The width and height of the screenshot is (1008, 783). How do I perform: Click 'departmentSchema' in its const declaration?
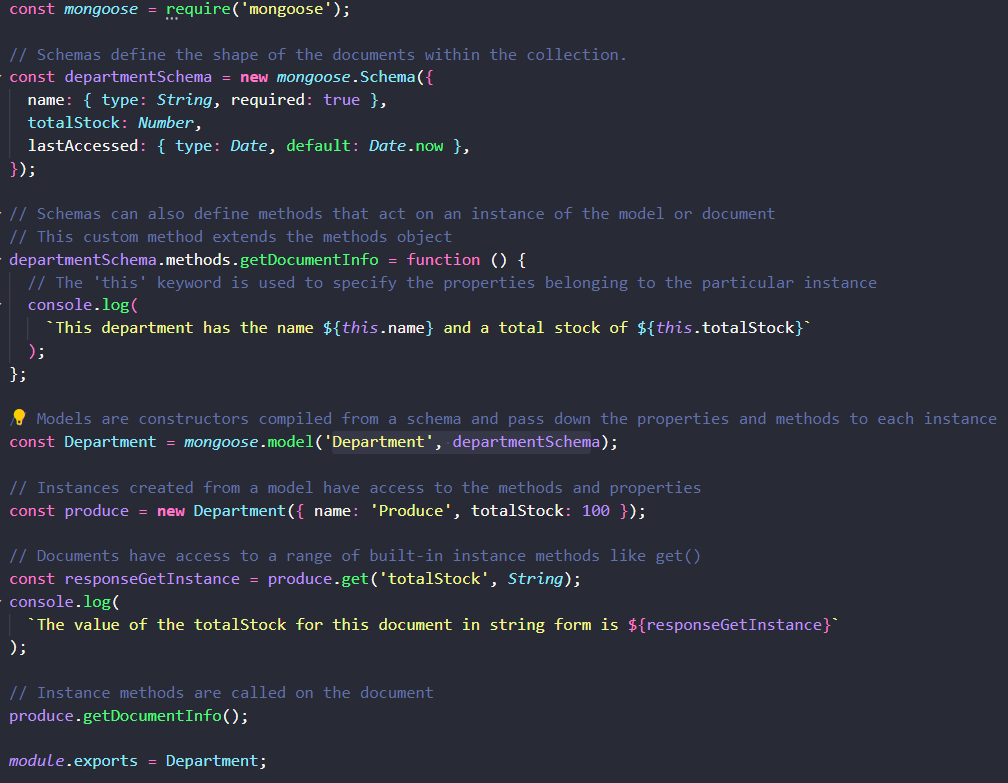(138, 77)
